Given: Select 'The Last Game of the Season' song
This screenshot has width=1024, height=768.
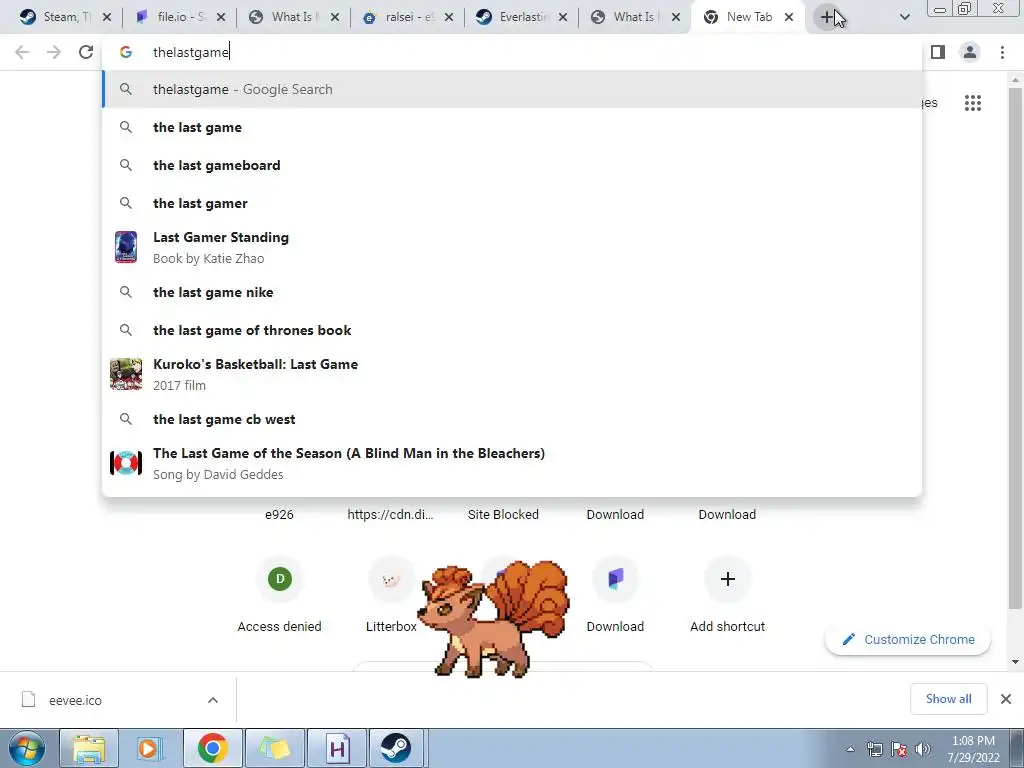Looking at the screenshot, I should (512, 463).
